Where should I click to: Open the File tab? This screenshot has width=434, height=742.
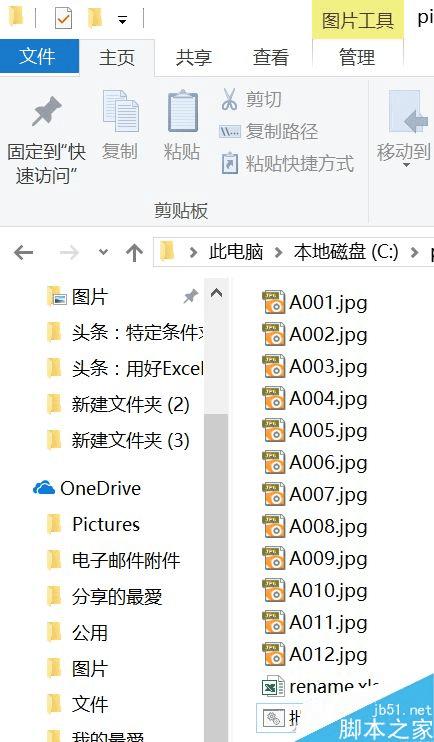pos(39,56)
